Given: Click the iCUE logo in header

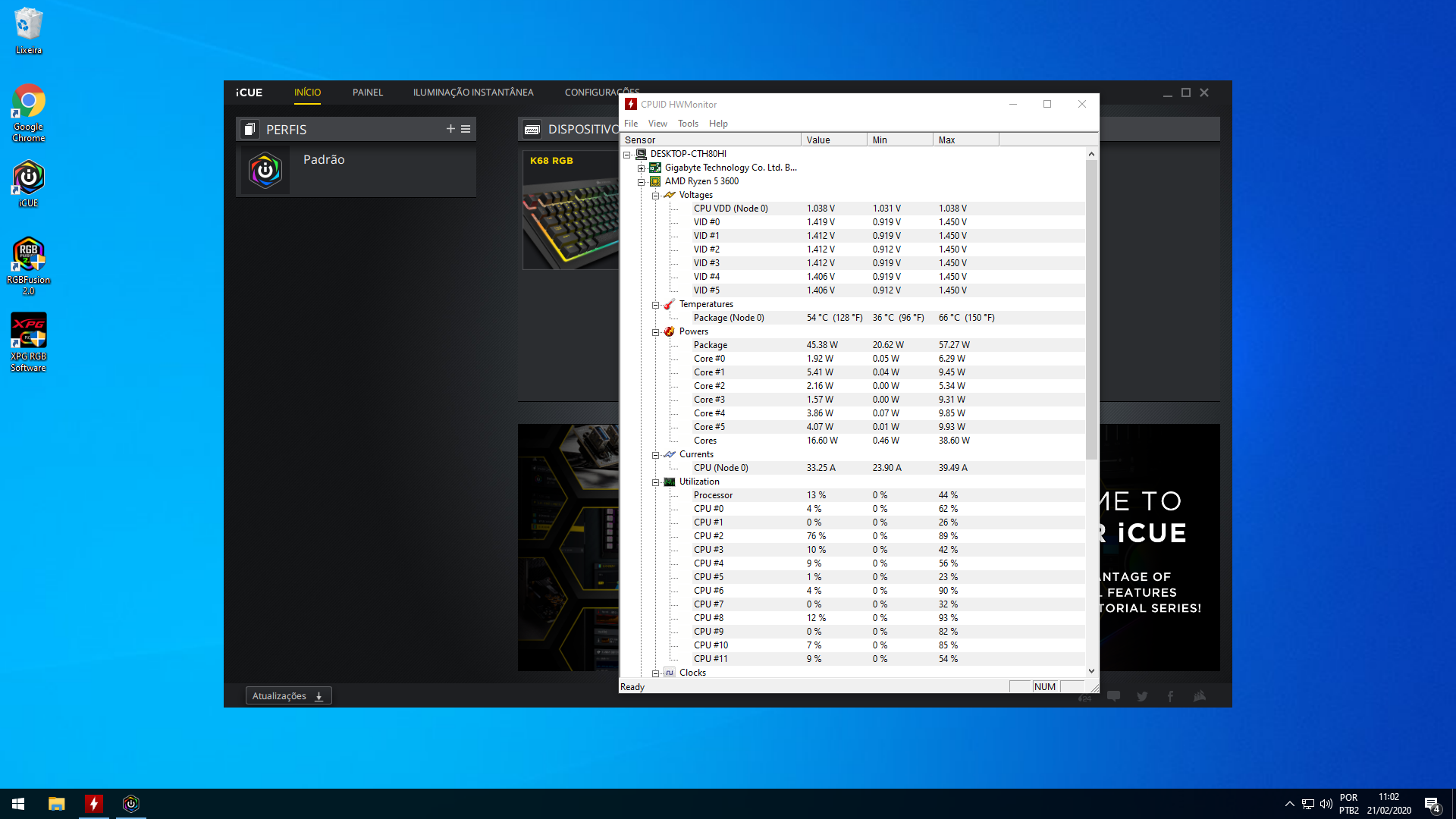Looking at the screenshot, I should tap(249, 93).
